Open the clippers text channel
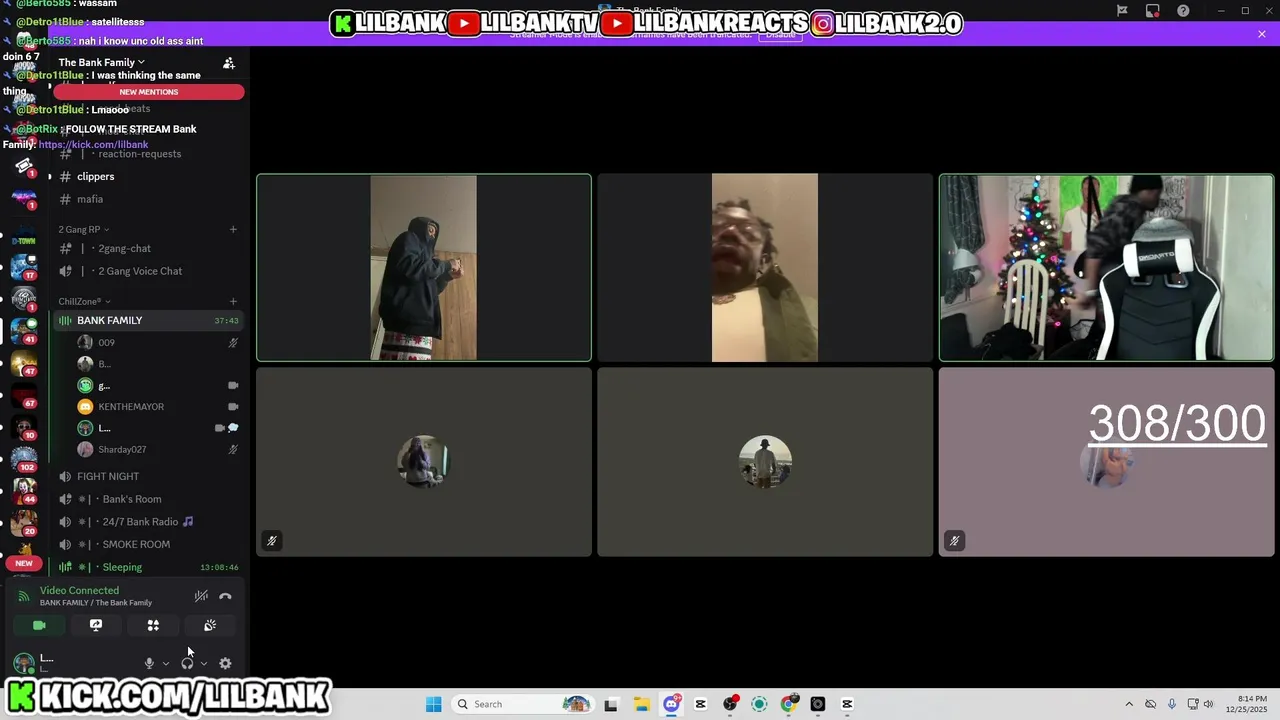1280x720 pixels. (148, 176)
